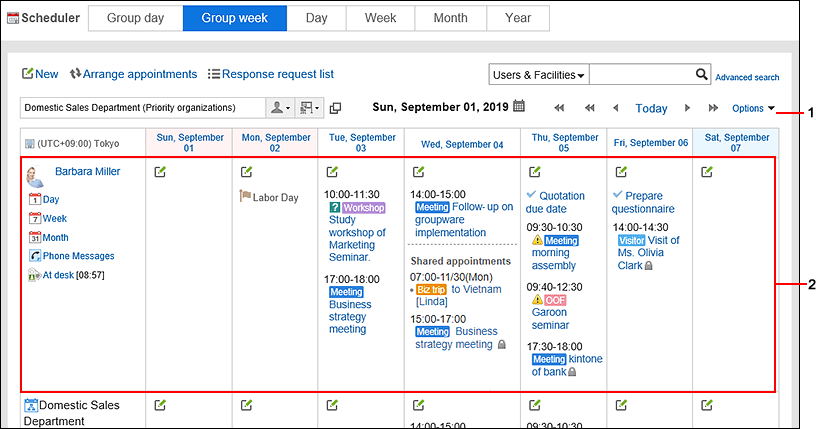Add appointment on Barbara's Monday Sept 02
This screenshot has width=816, height=429.
click(247, 172)
